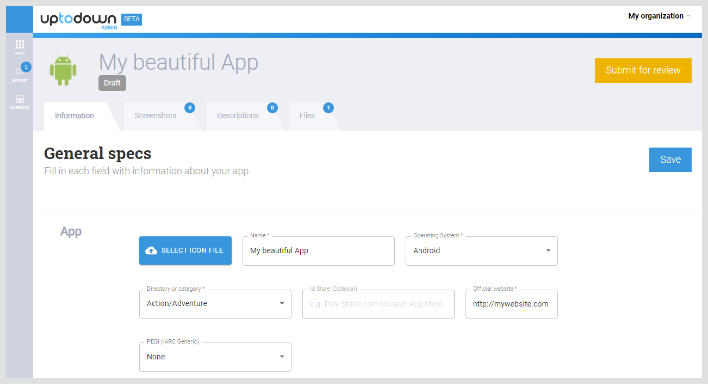708x384 pixels.
Task: Click the 'My beautiful App' page title
Action: (178, 62)
